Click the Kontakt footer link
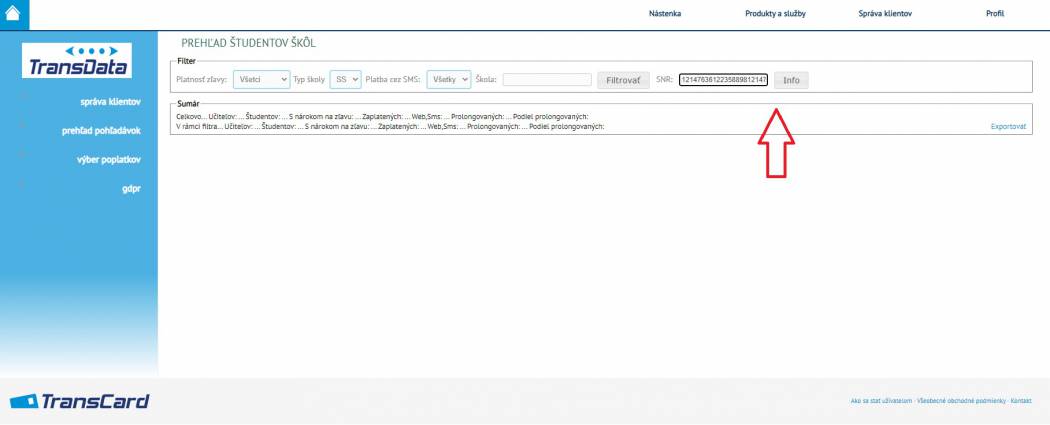 pyautogui.click(x=1021, y=401)
